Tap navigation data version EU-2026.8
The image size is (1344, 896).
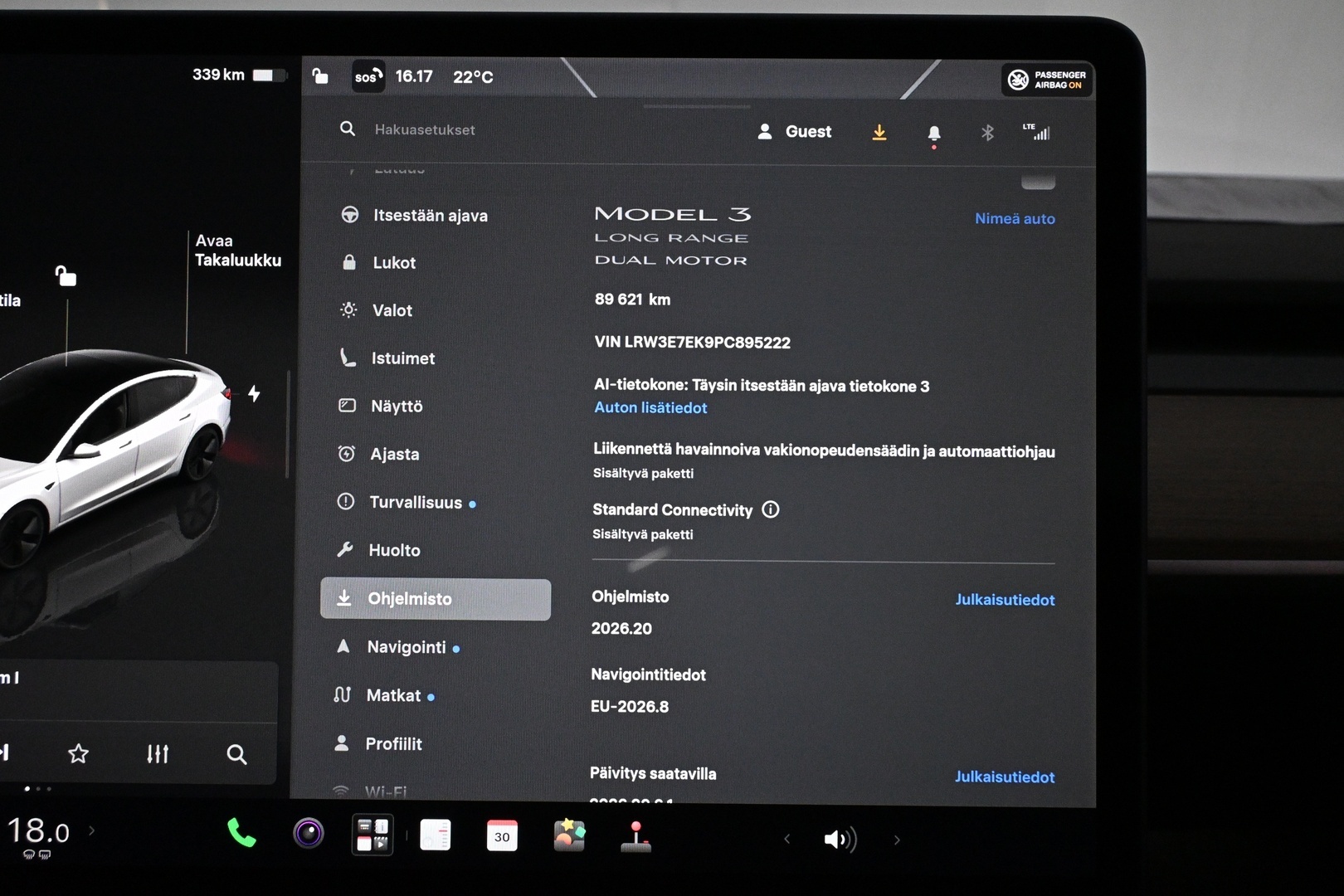[x=630, y=707]
